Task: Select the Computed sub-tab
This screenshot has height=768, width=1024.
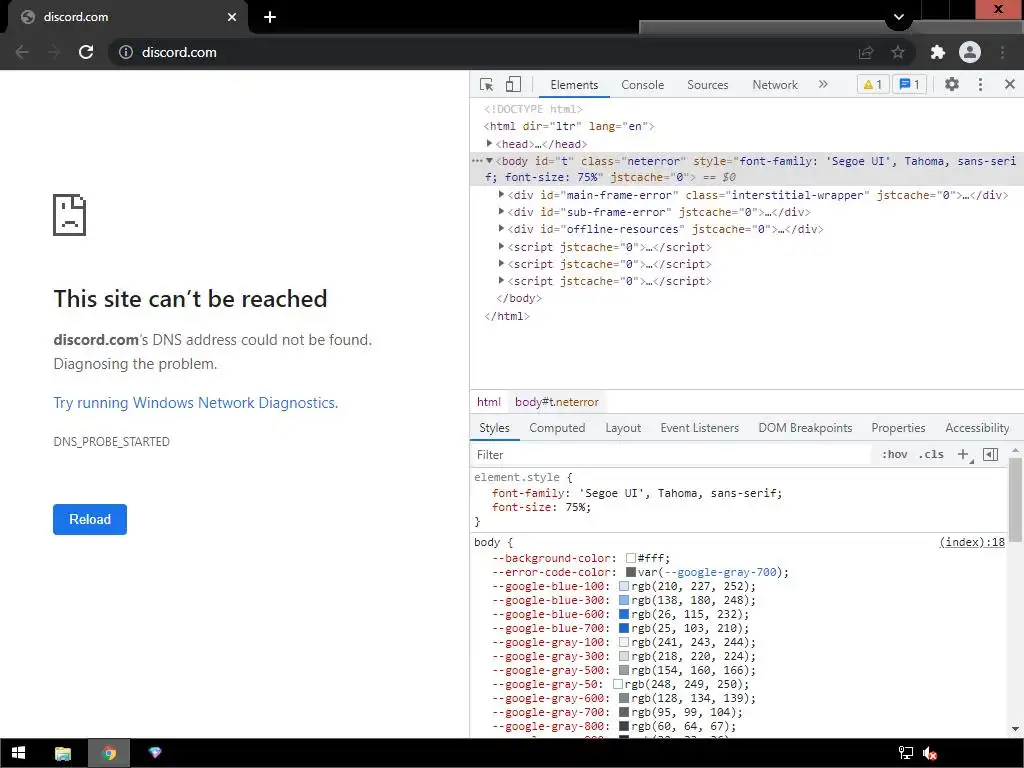Action: point(557,428)
